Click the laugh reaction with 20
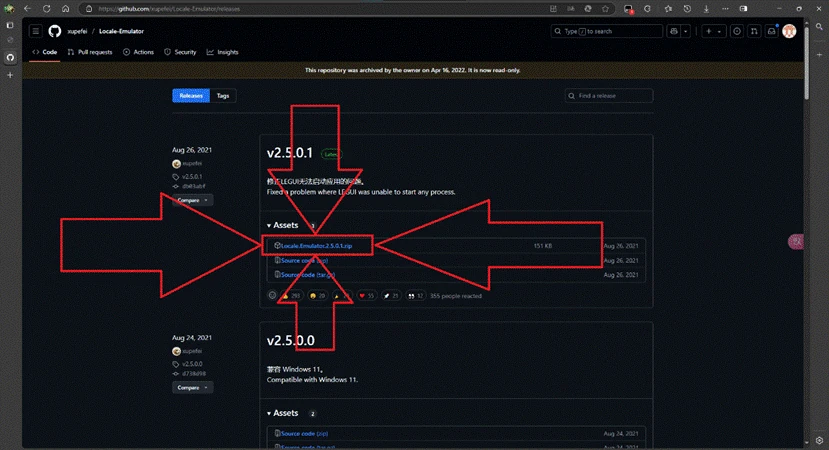This screenshot has width=829, height=450. pyautogui.click(x=317, y=296)
